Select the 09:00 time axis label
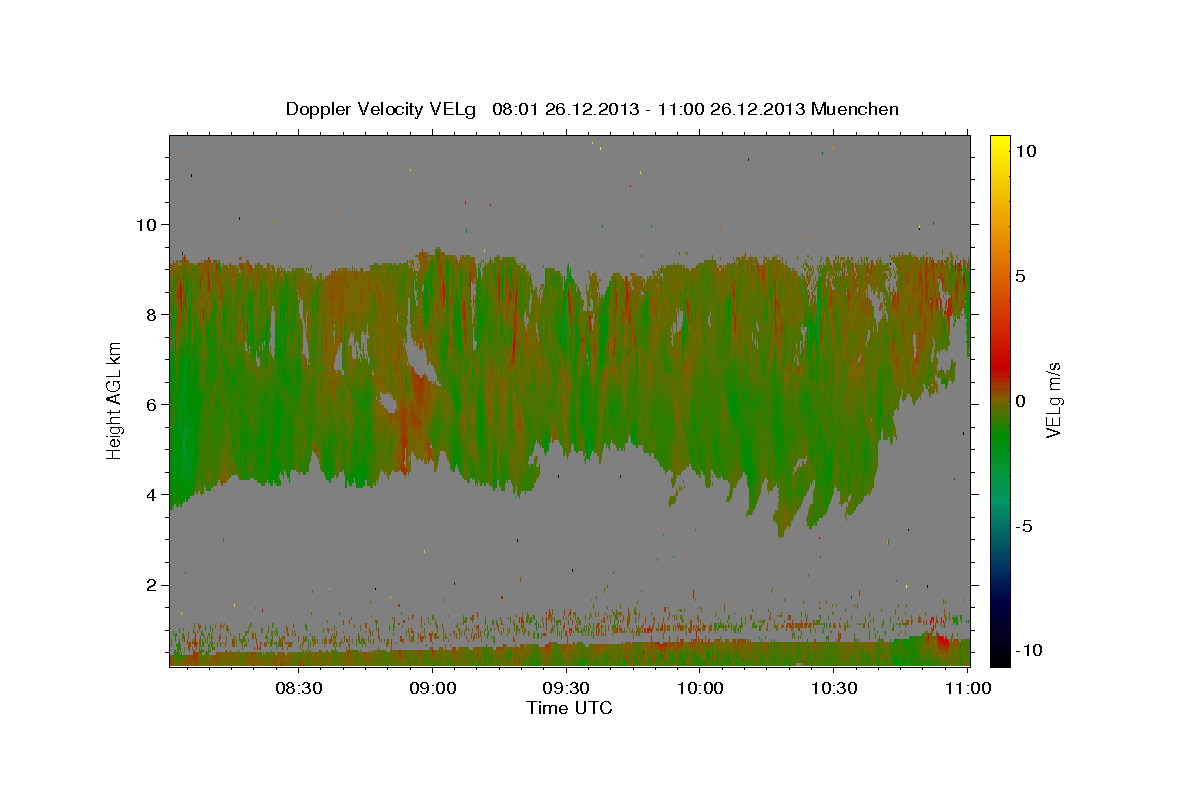1200x800 pixels. tap(432, 689)
